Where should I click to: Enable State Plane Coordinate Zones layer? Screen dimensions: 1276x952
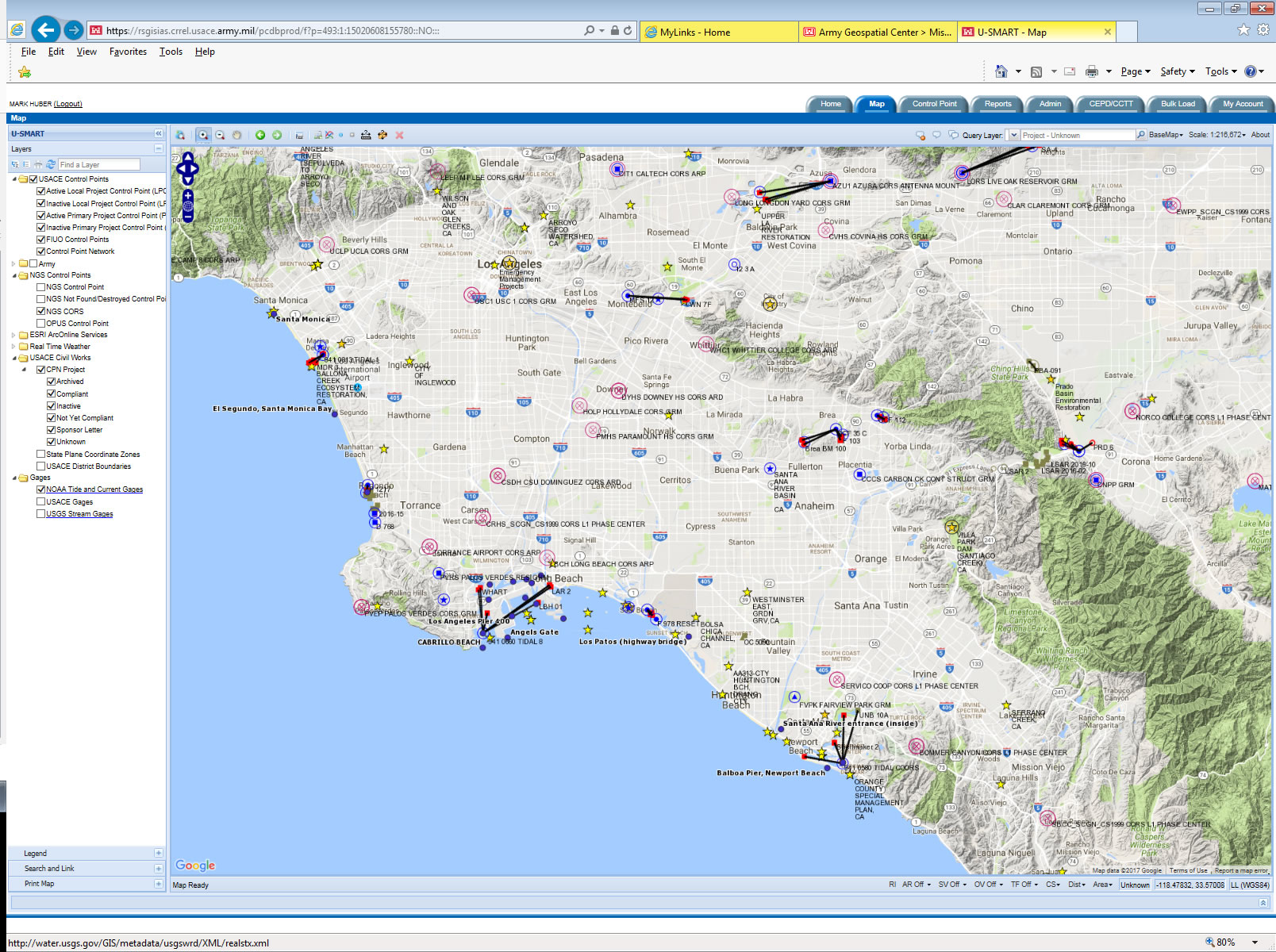pos(40,455)
